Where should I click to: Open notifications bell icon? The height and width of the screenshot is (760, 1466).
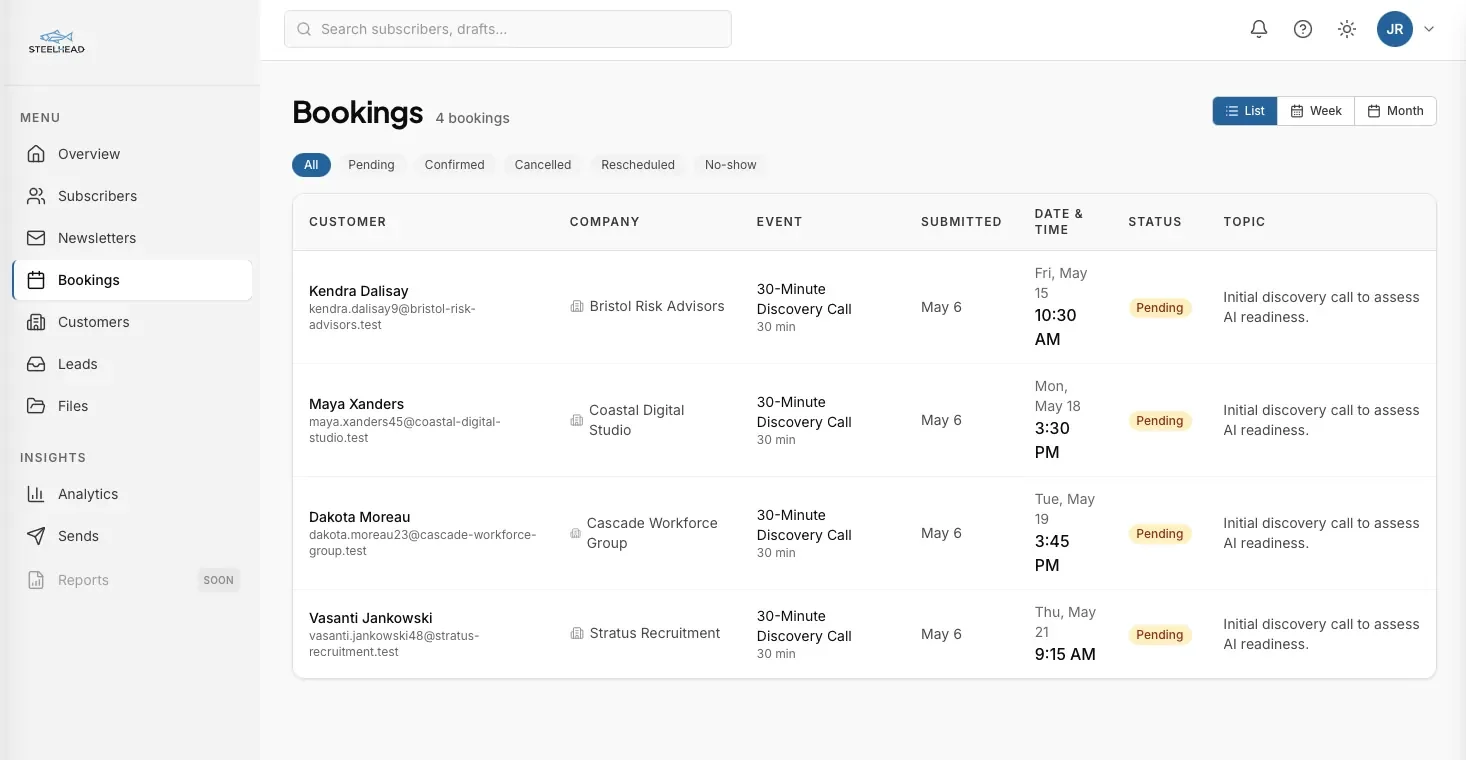coord(1259,29)
